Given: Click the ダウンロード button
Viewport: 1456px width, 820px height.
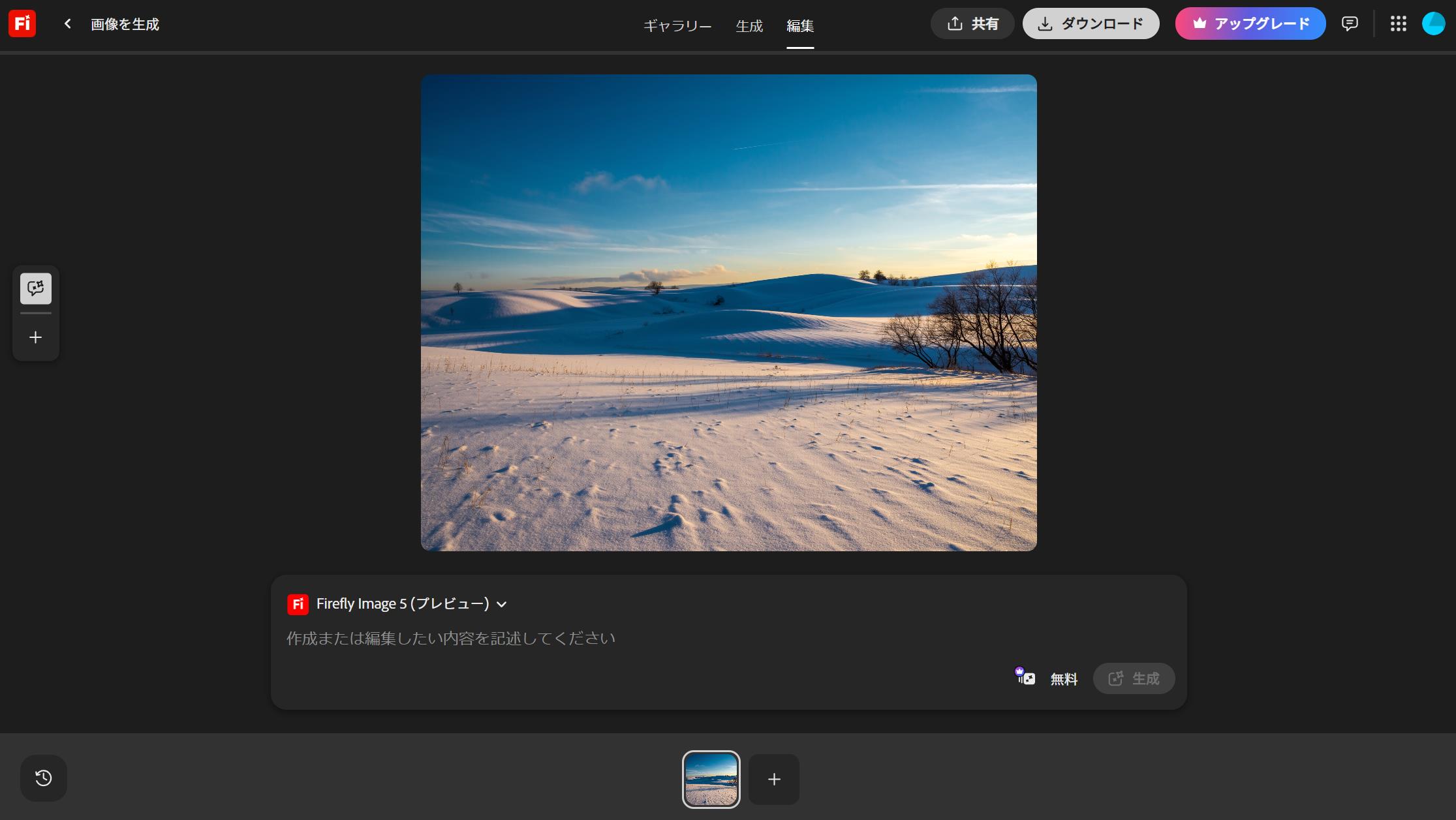Looking at the screenshot, I should (1091, 23).
